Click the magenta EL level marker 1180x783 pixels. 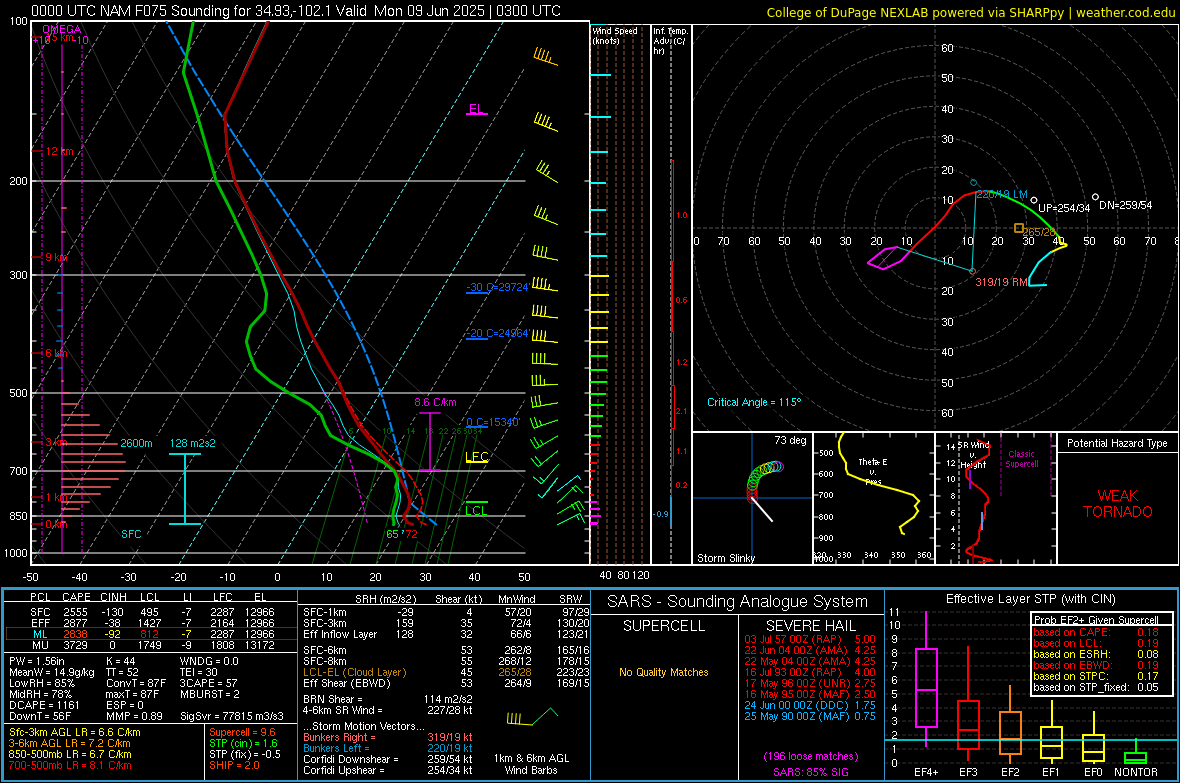coord(476,109)
